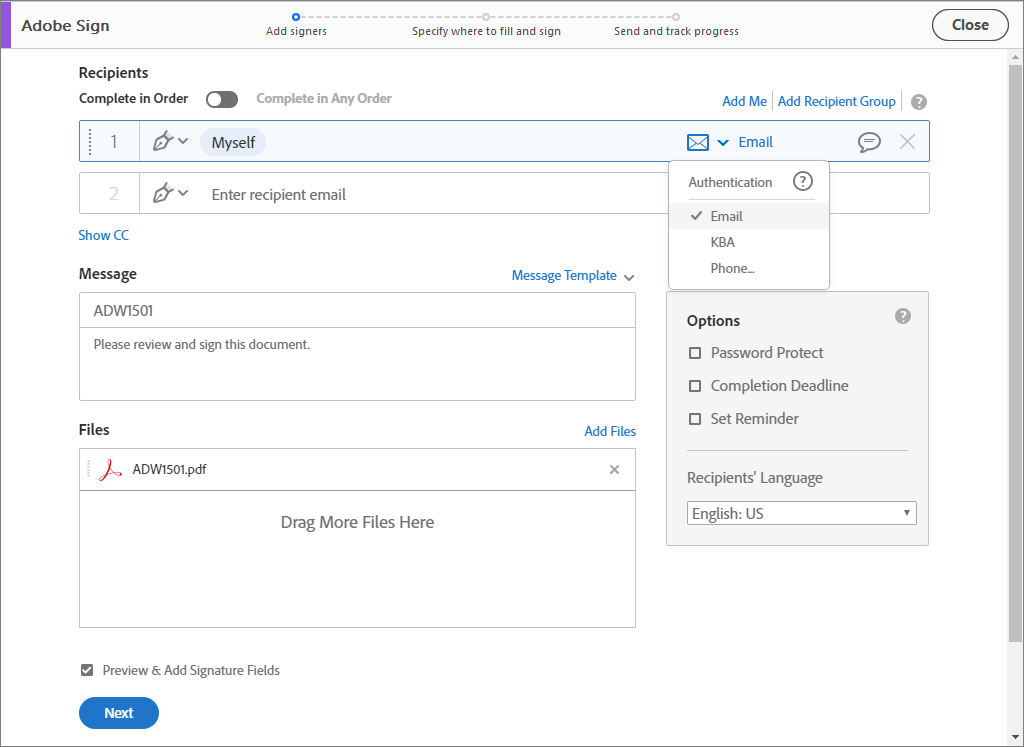Viewport: 1024px width, 747px height.
Task: Open the private message speech bubble icon
Action: (869, 142)
